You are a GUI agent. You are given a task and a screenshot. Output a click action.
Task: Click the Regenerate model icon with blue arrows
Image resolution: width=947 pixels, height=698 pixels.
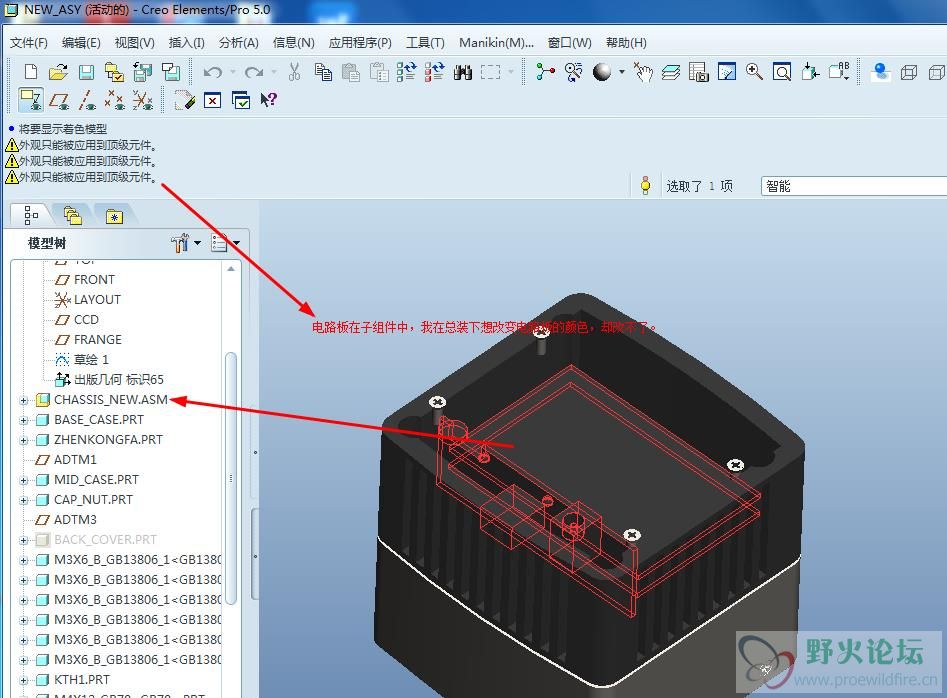click(406, 72)
